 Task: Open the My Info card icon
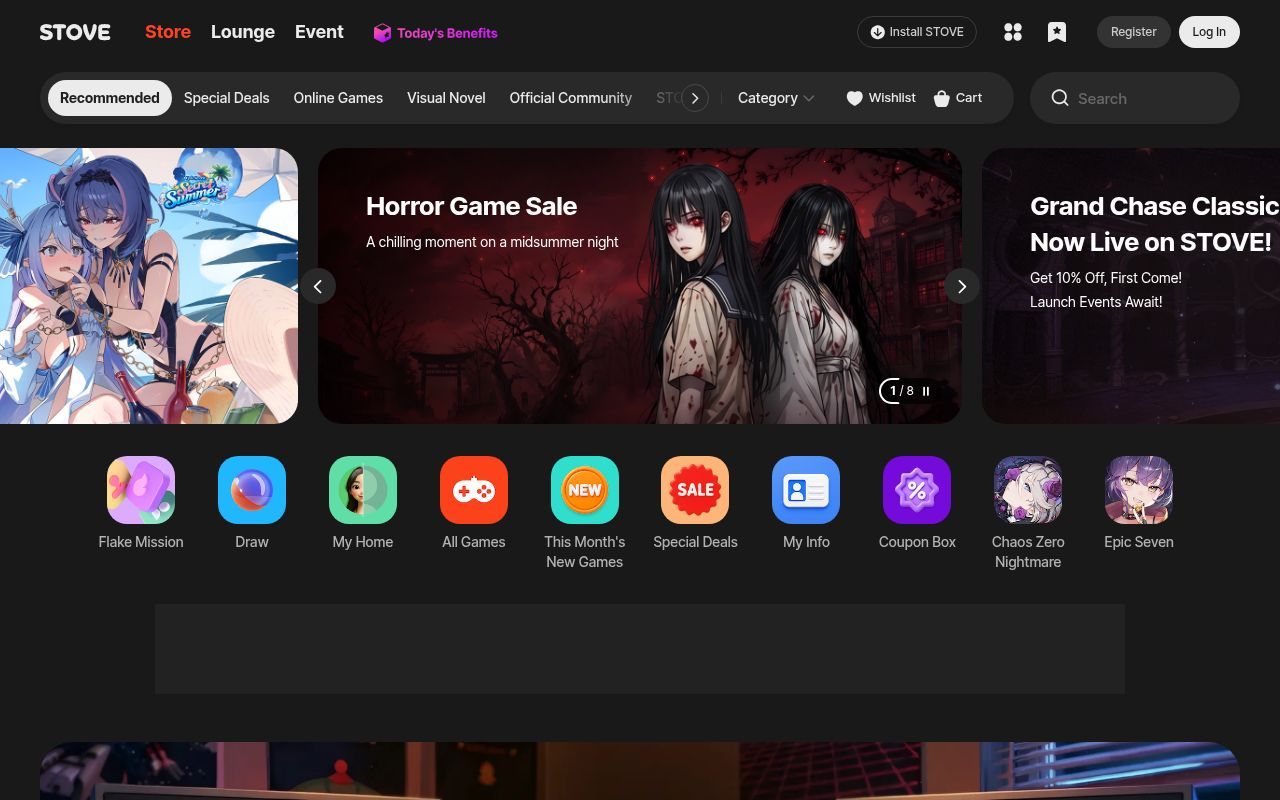click(806, 490)
